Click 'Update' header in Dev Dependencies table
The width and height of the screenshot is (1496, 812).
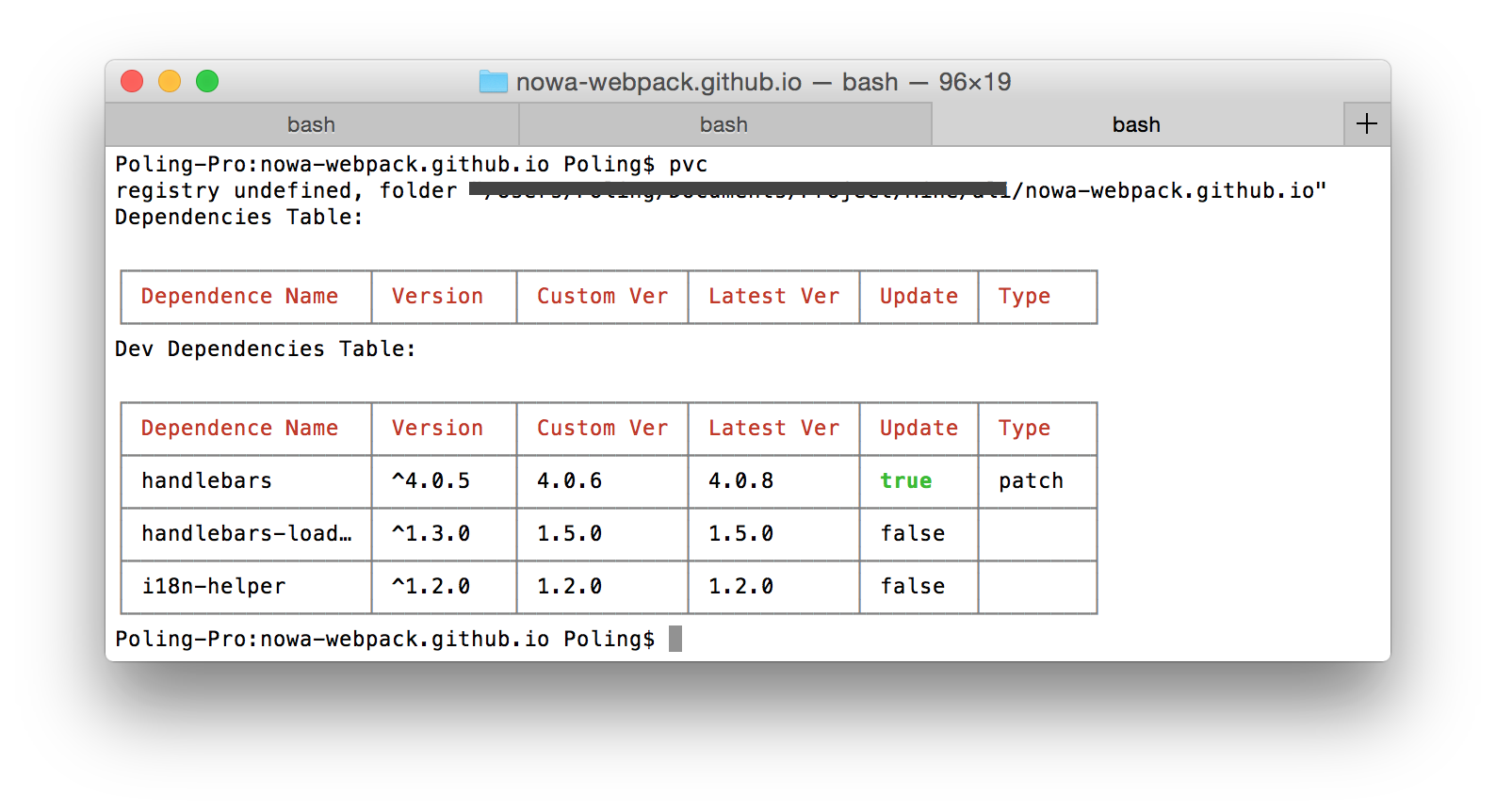click(919, 429)
